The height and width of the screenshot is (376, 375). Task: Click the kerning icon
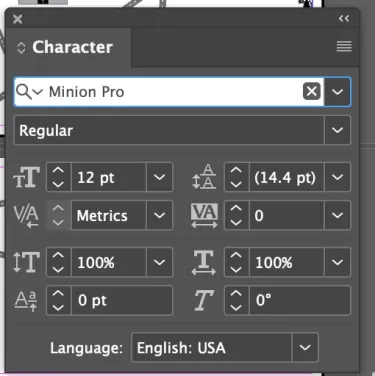coord(26,216)
